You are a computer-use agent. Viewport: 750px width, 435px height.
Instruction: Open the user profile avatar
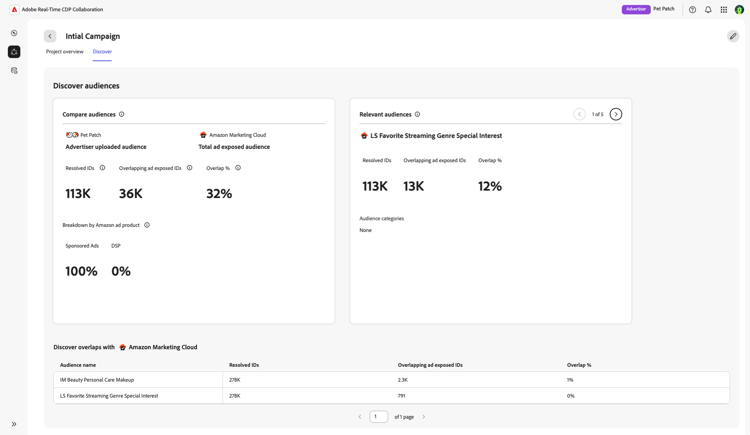(739, 10)
